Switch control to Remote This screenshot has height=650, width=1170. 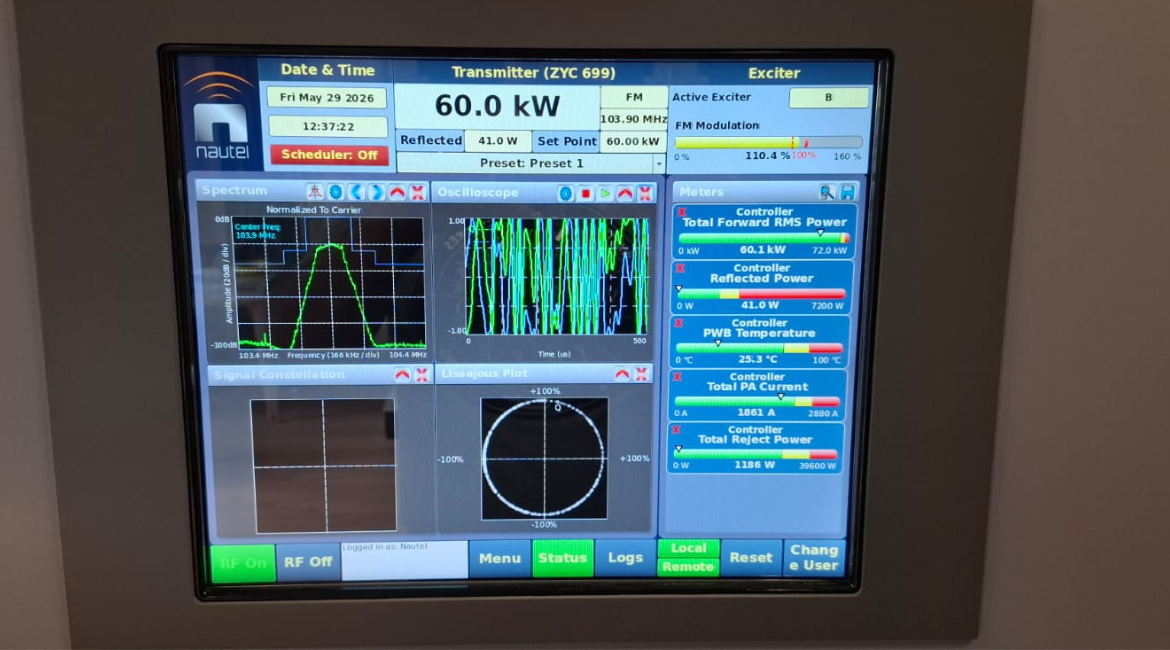click(688, 567)
